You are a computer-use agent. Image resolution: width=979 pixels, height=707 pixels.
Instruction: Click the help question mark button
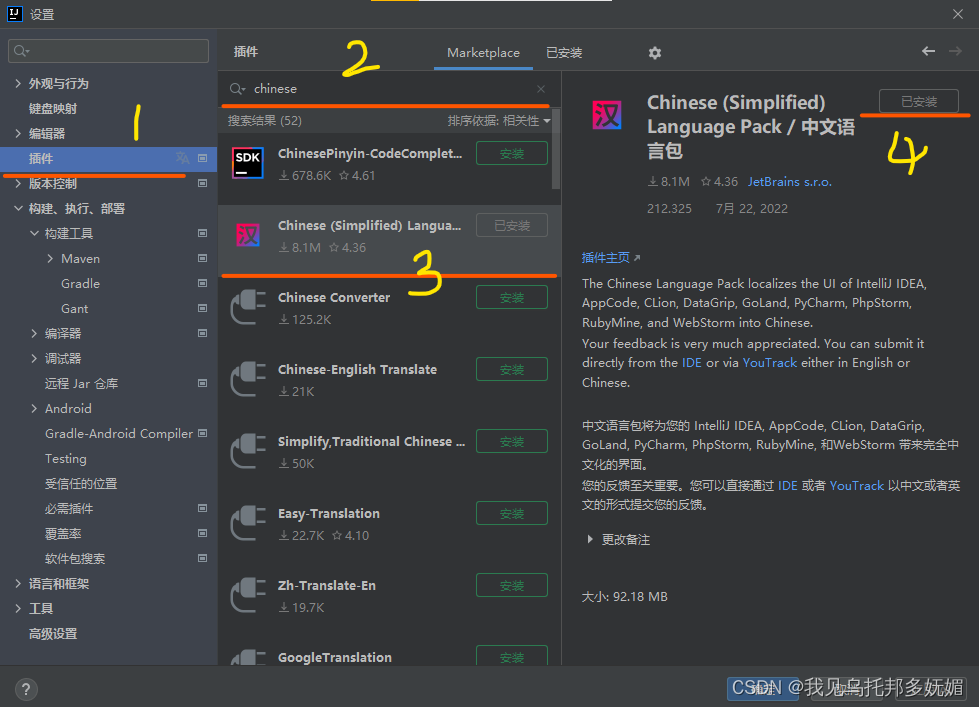tap(26, 690)
